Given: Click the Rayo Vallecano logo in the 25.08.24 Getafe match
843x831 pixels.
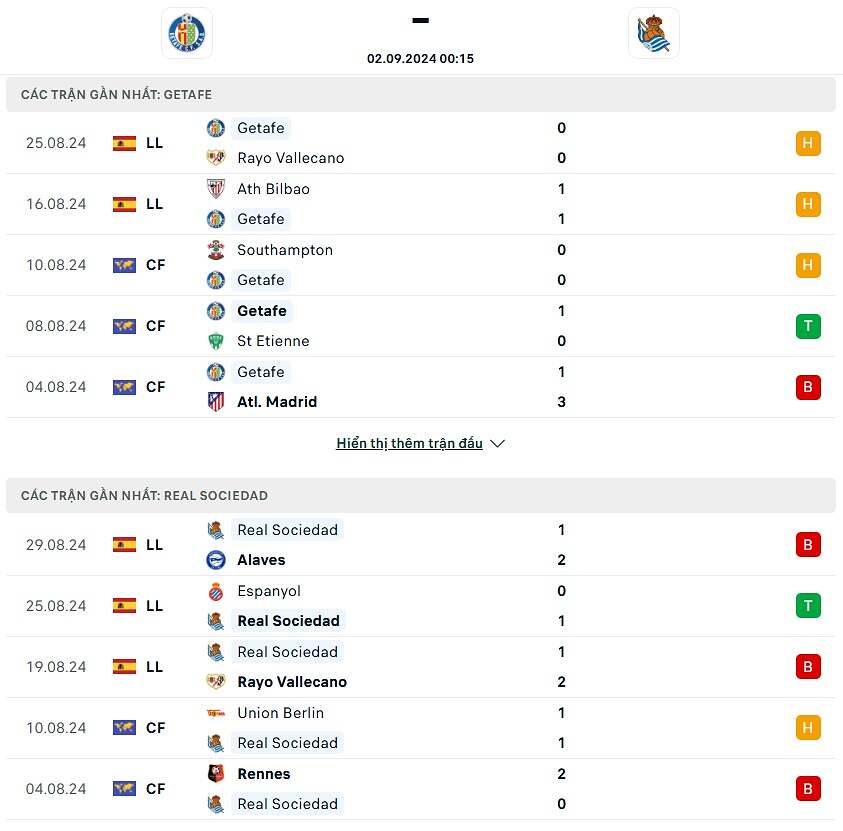Looking at the screenshot, I should (x=216, y=158).
